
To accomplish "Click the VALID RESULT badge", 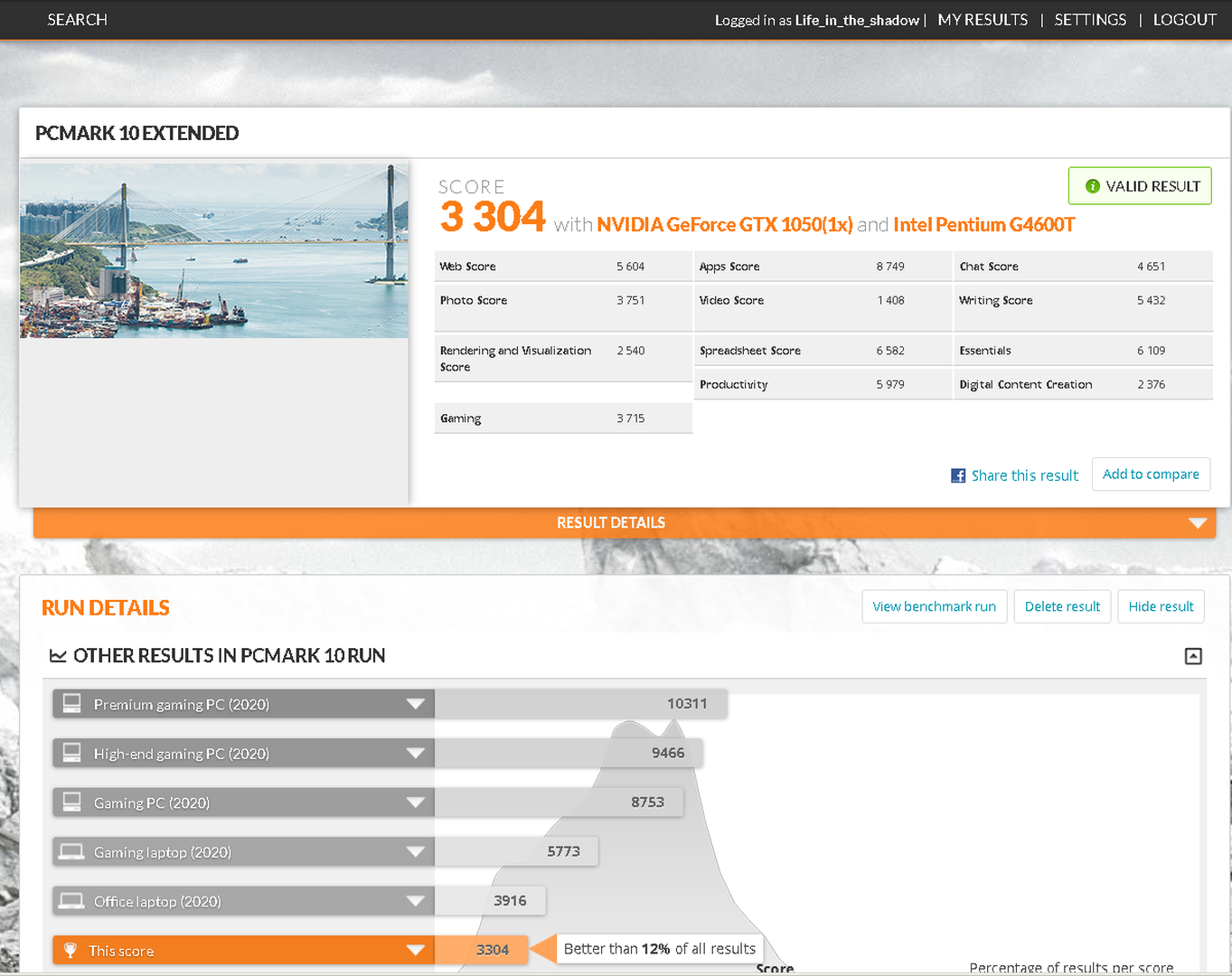I will [x=1140, y=186].
